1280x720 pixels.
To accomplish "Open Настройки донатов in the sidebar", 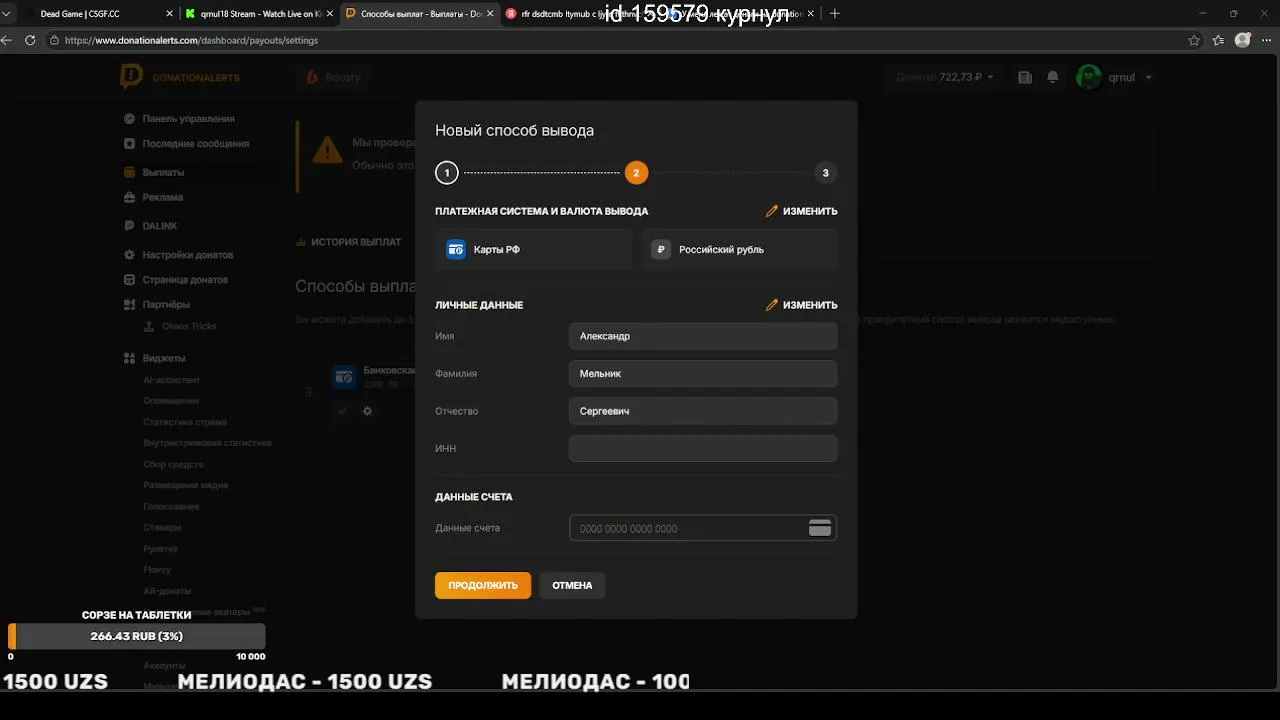I will [187, 254].
